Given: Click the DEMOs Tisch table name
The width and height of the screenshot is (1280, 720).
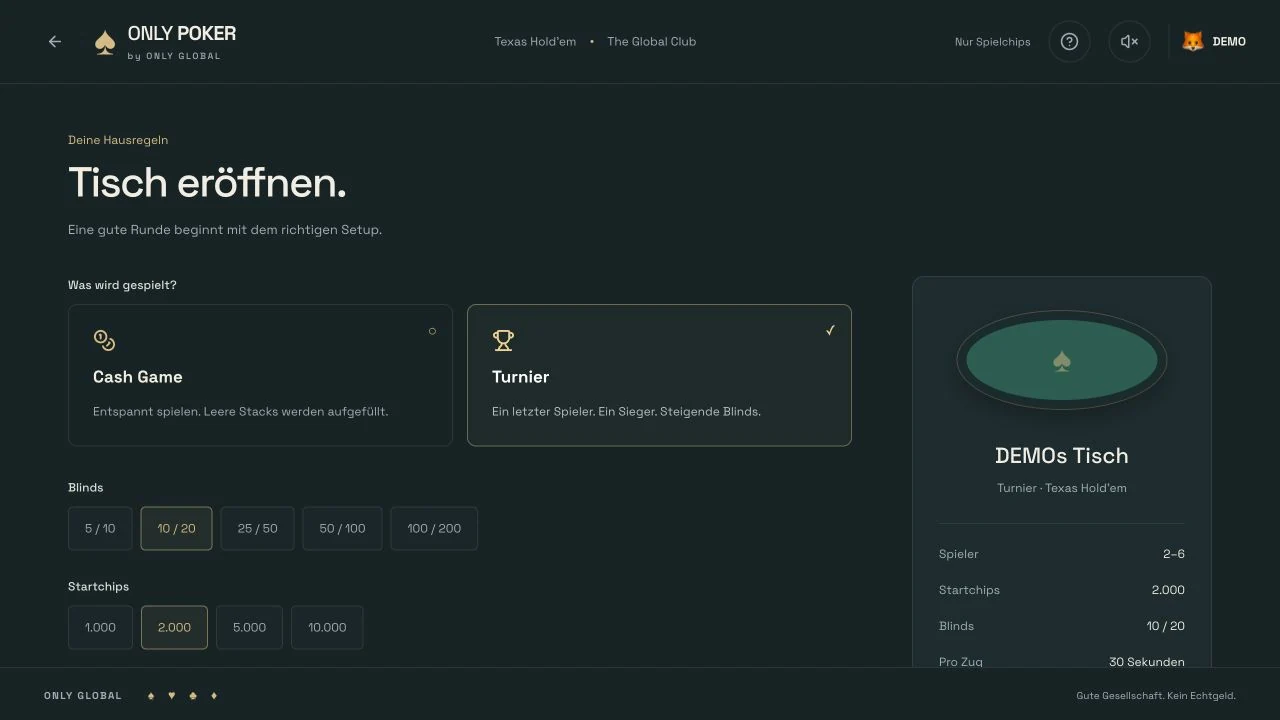Looking at the screenshot, I should coord(1062,456).
